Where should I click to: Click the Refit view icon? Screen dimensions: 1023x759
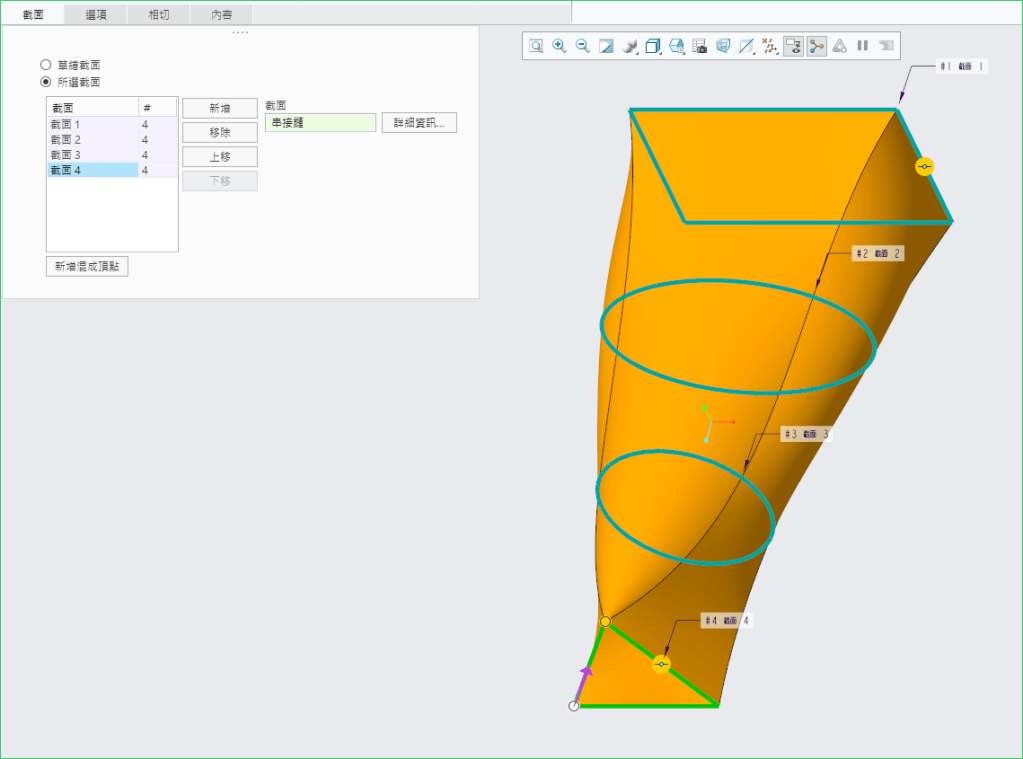coord(536,46)
